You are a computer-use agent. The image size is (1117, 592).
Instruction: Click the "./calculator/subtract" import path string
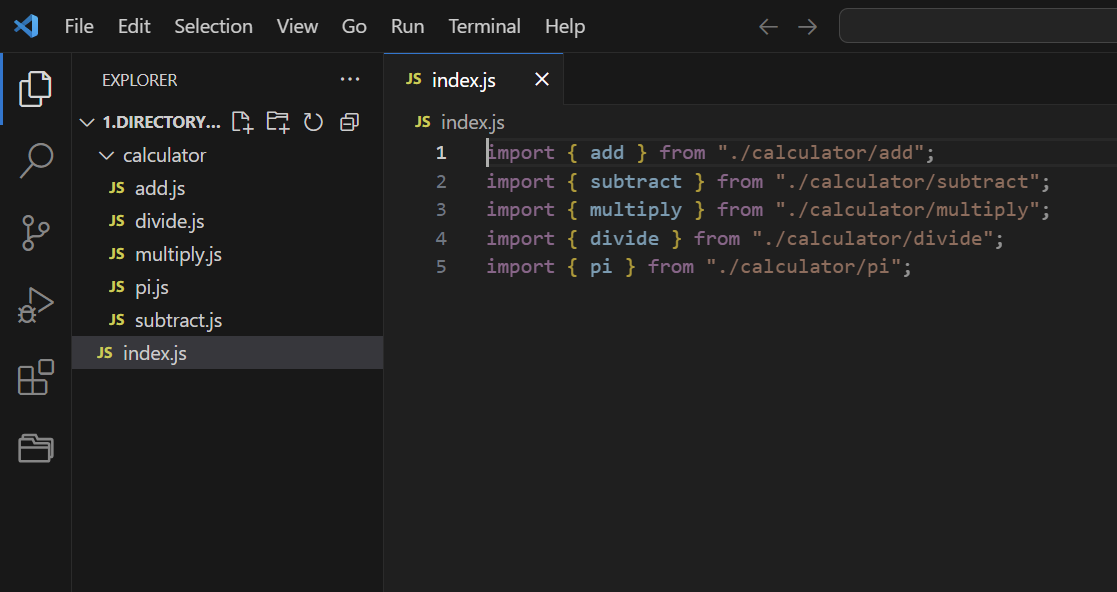(908, 181)
